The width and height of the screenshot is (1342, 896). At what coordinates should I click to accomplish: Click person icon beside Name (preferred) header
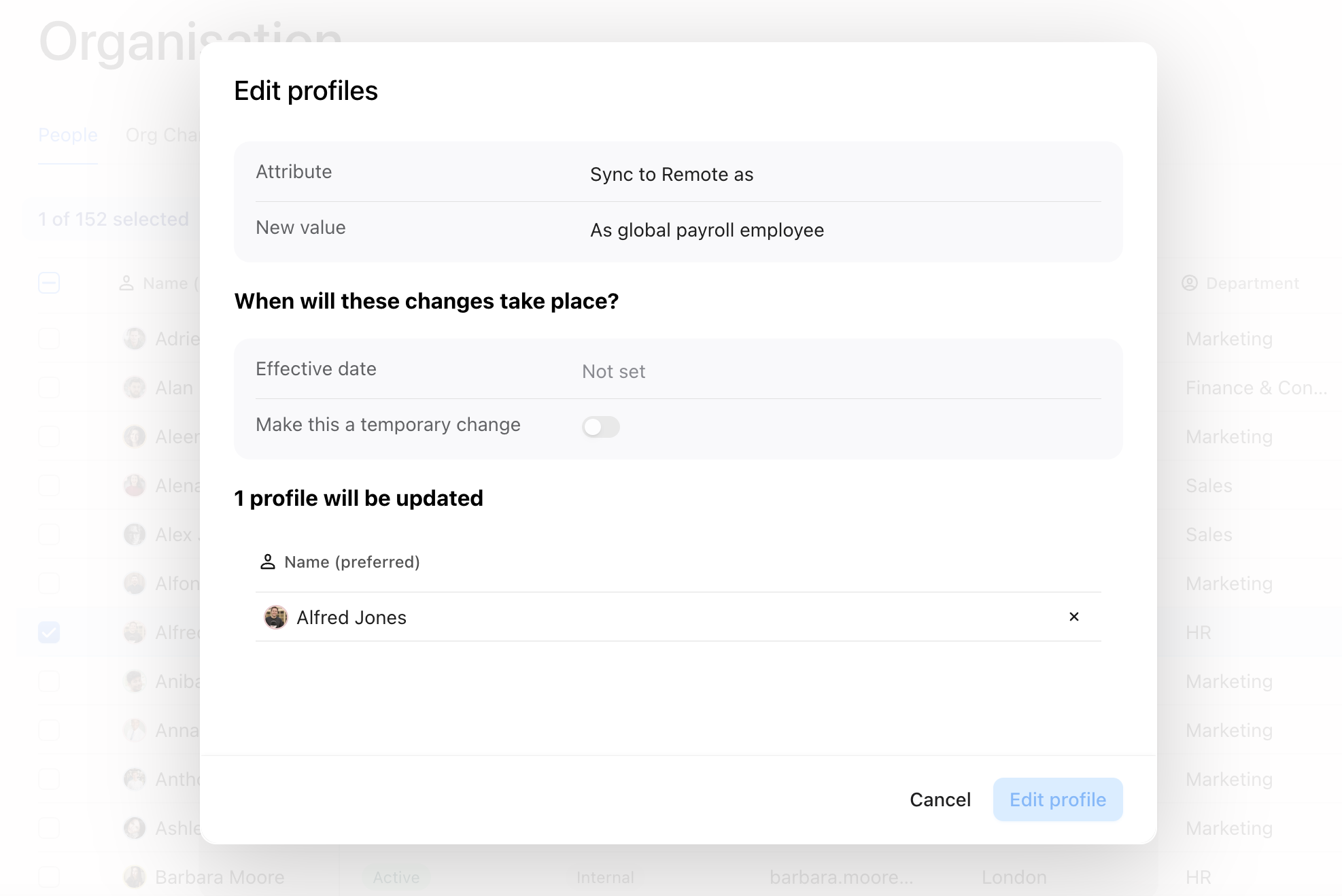[x=268, y=562]
